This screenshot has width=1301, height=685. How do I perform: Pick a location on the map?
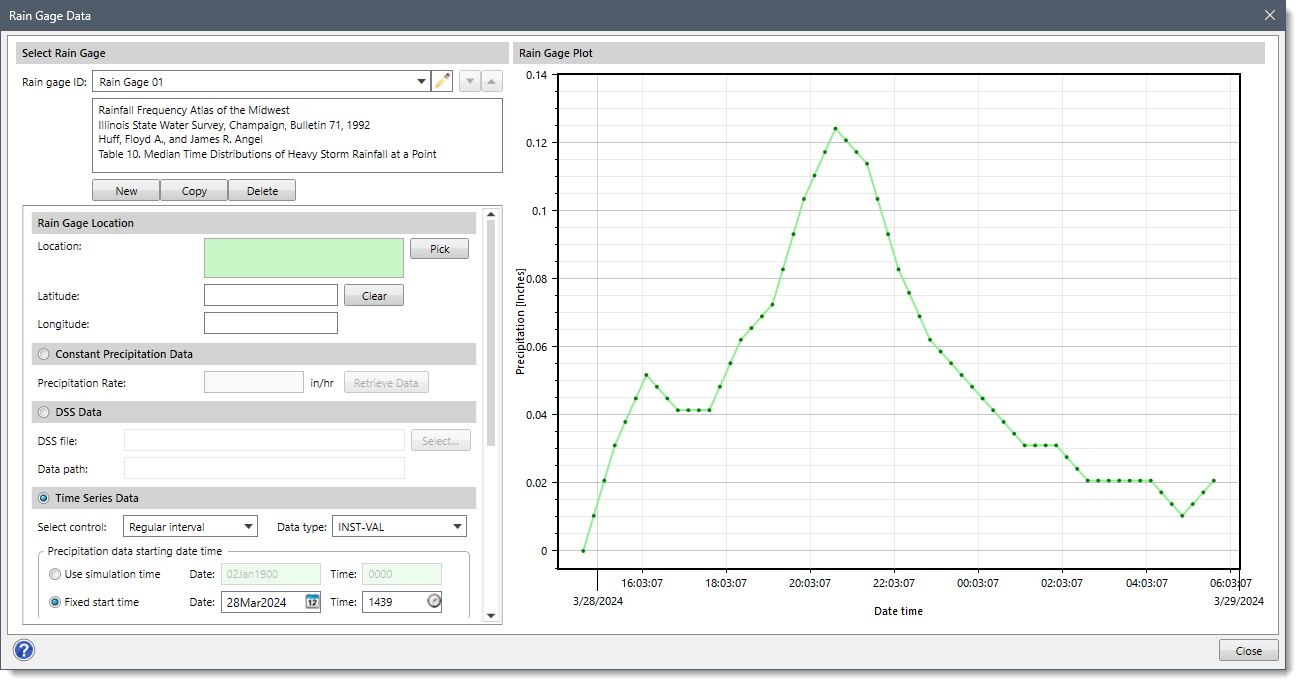(x=439, y=248)
